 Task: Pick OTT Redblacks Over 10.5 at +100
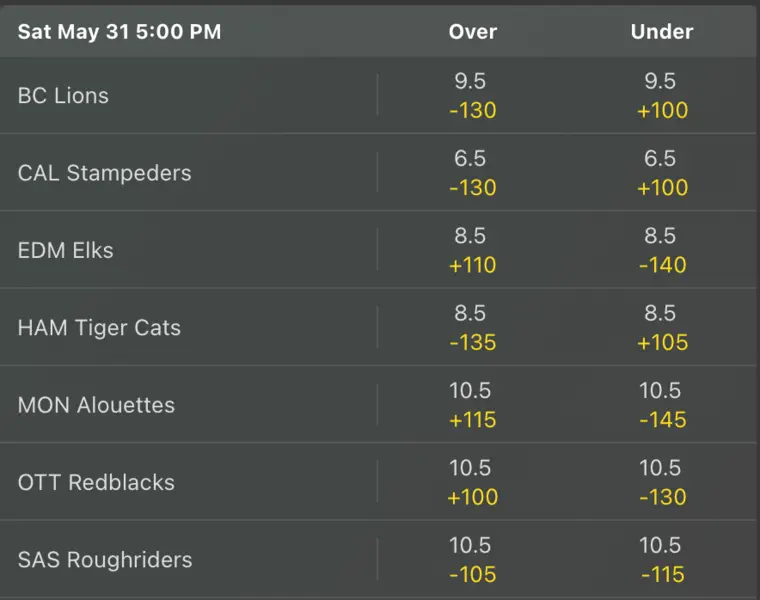pos(472,483)
